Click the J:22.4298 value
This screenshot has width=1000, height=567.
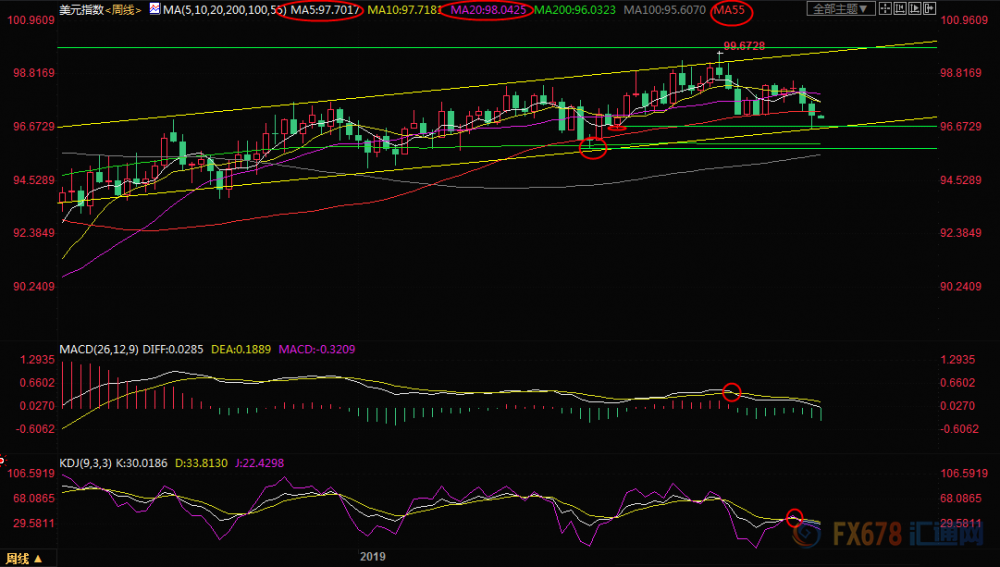(x=260, y=463)
